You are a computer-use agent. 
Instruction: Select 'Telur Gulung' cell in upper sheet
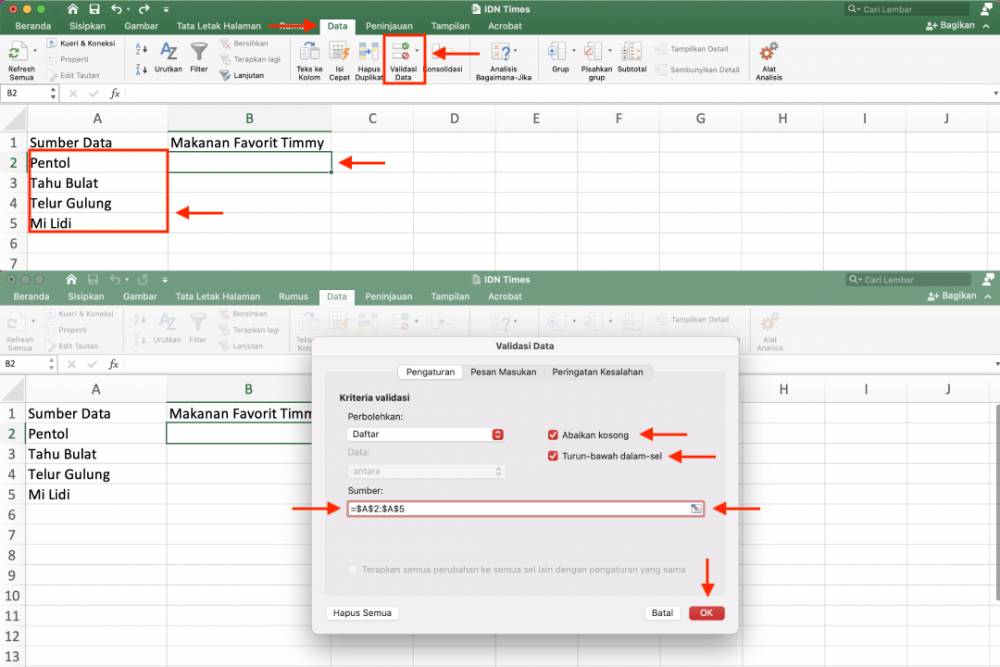point(98,203)
